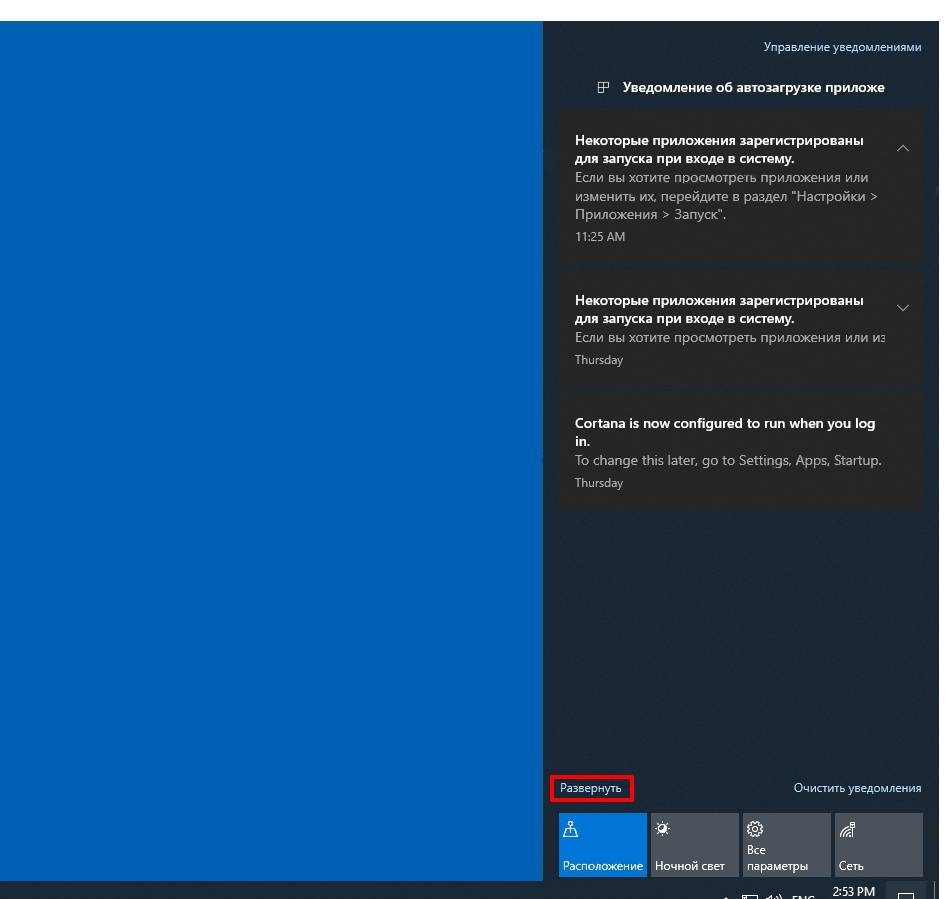Open Все параметры settings tile
952x899 pixels.
(786, 844)
